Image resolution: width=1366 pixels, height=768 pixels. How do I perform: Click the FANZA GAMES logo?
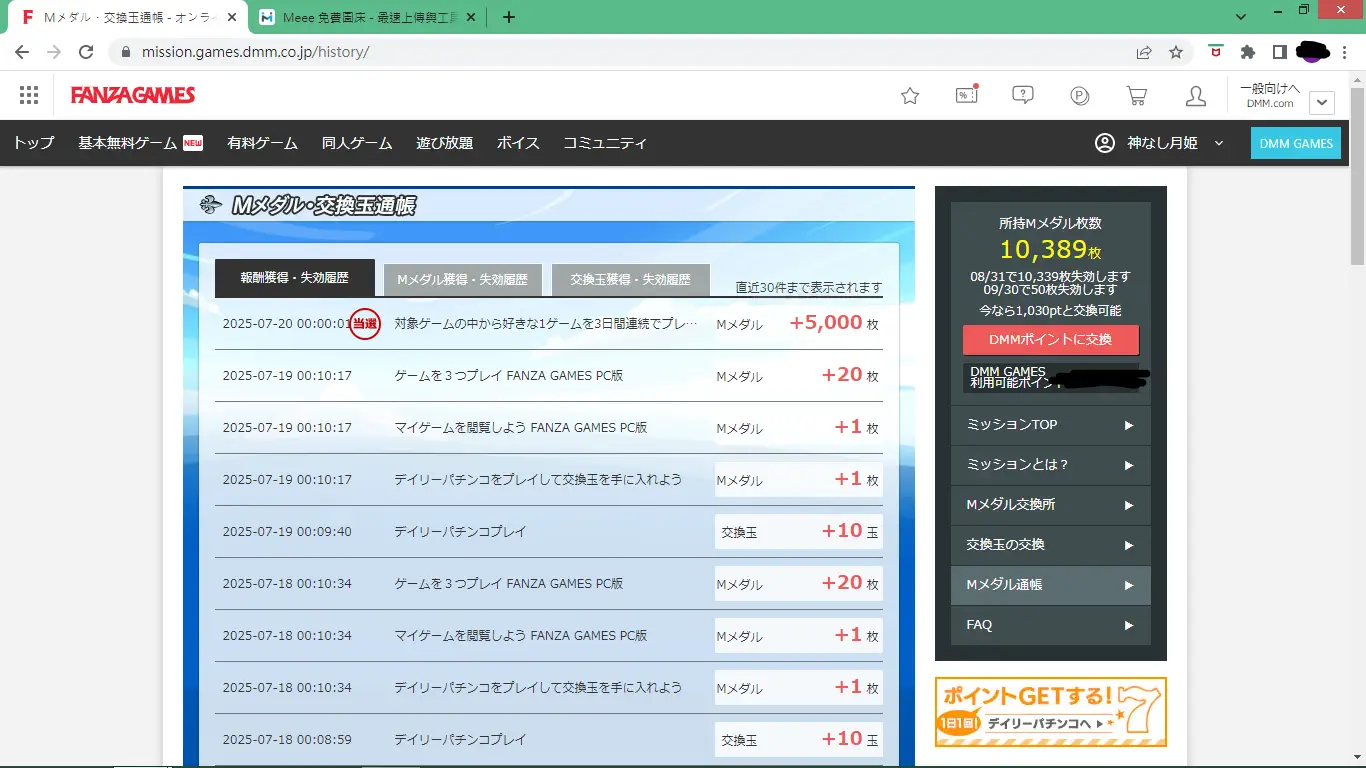pos(133,95)
